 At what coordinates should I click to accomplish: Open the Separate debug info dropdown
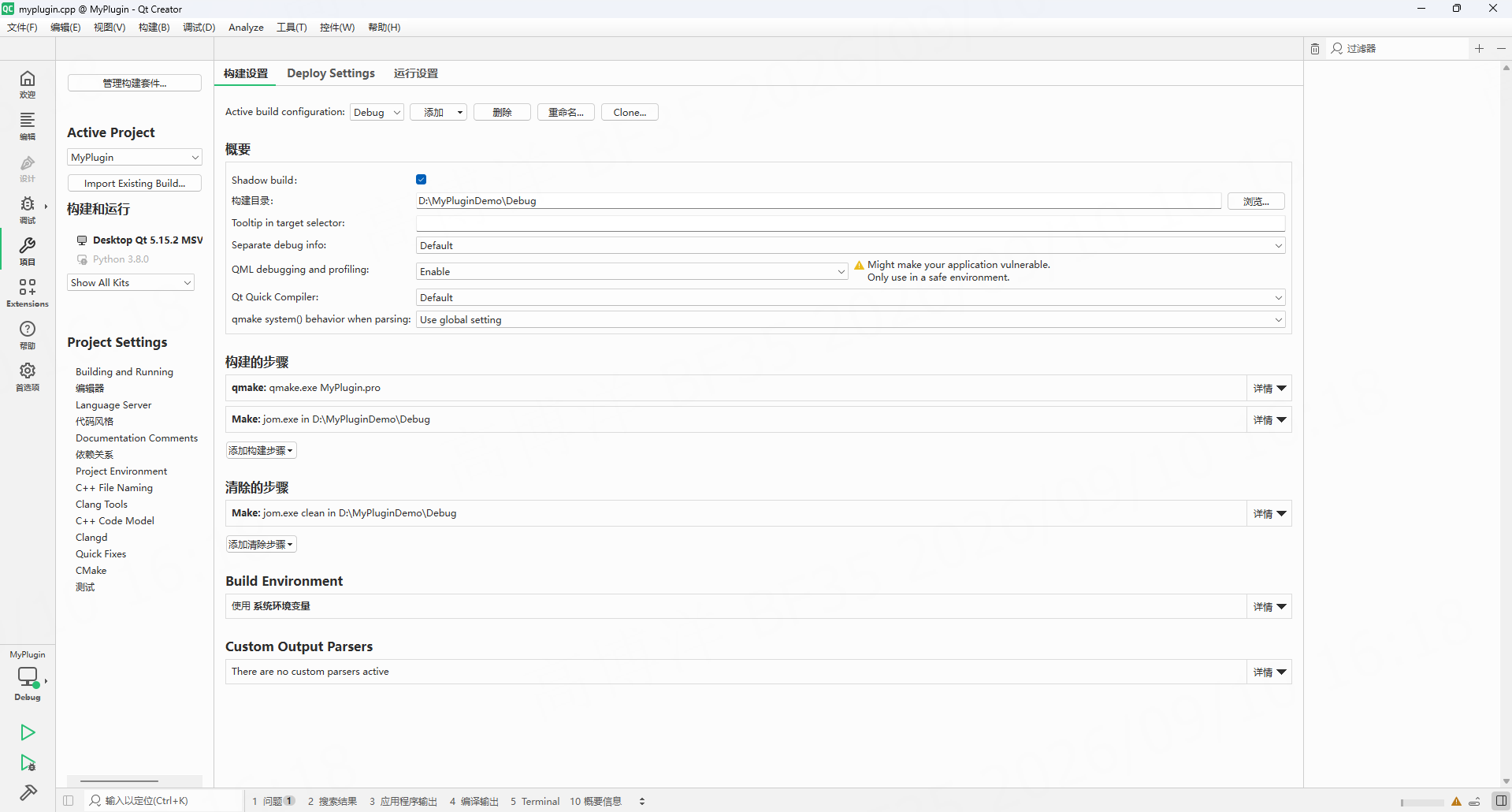tap(850, 245)
